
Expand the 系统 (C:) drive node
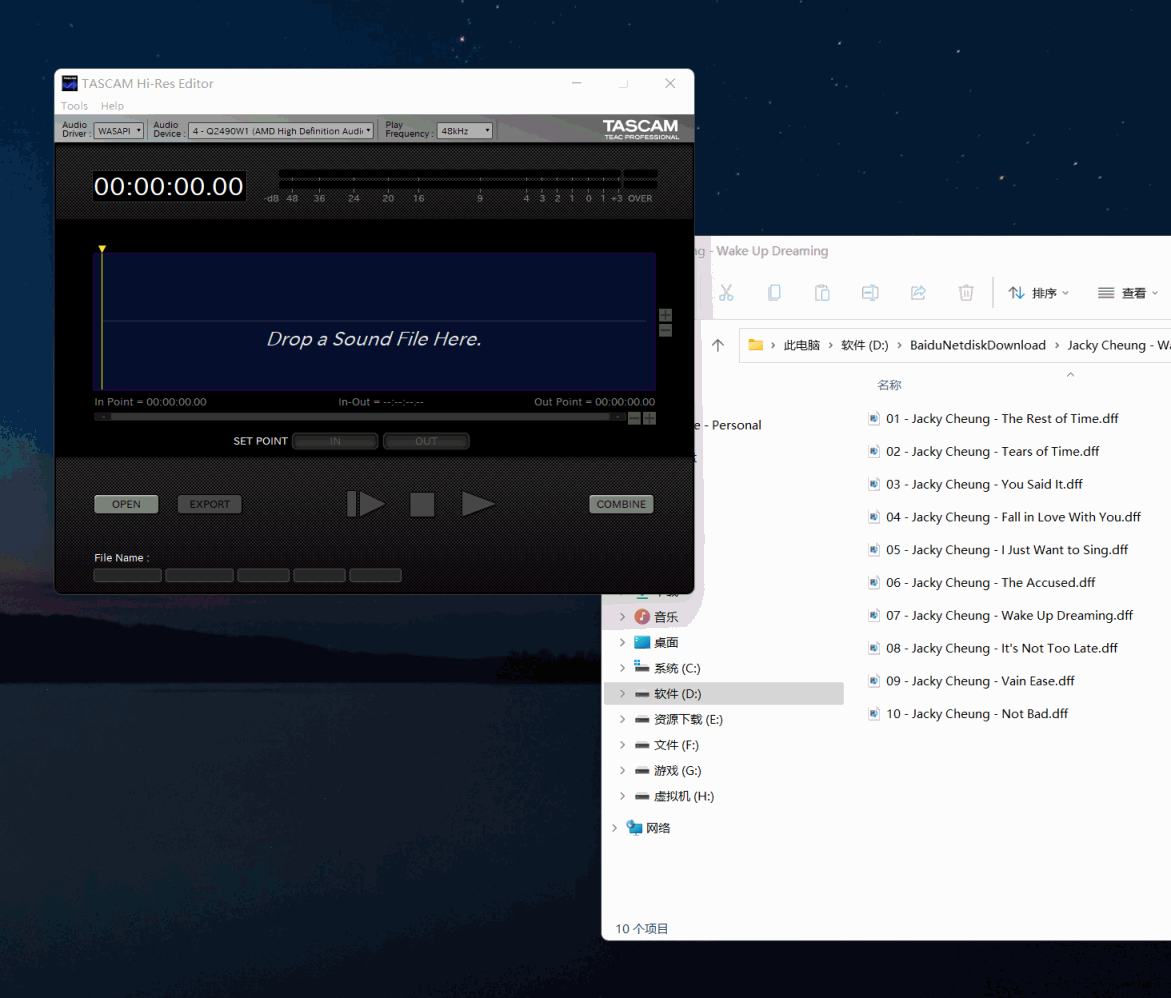coord(622,668)
